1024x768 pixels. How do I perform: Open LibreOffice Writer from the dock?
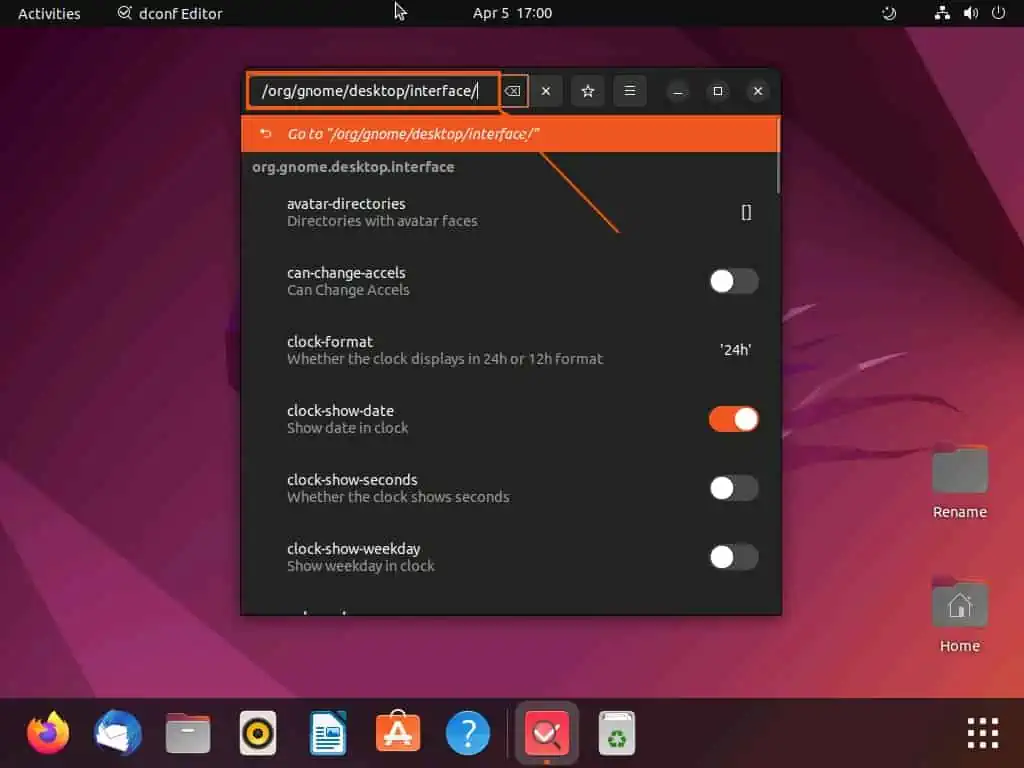(x=328, y=733)
